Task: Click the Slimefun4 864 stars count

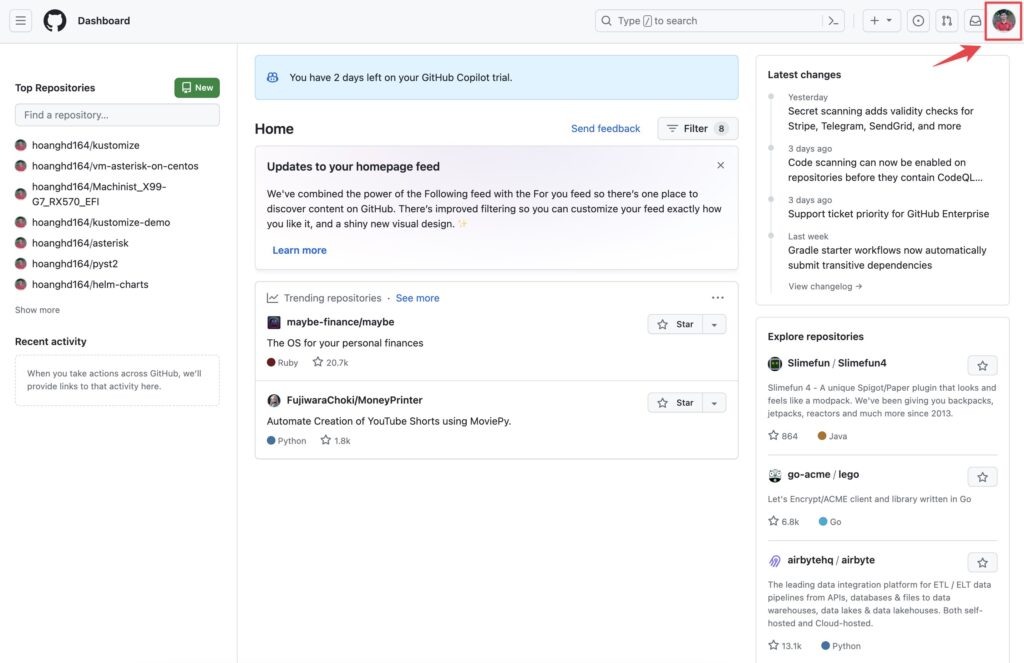Action: coord(783,436)
